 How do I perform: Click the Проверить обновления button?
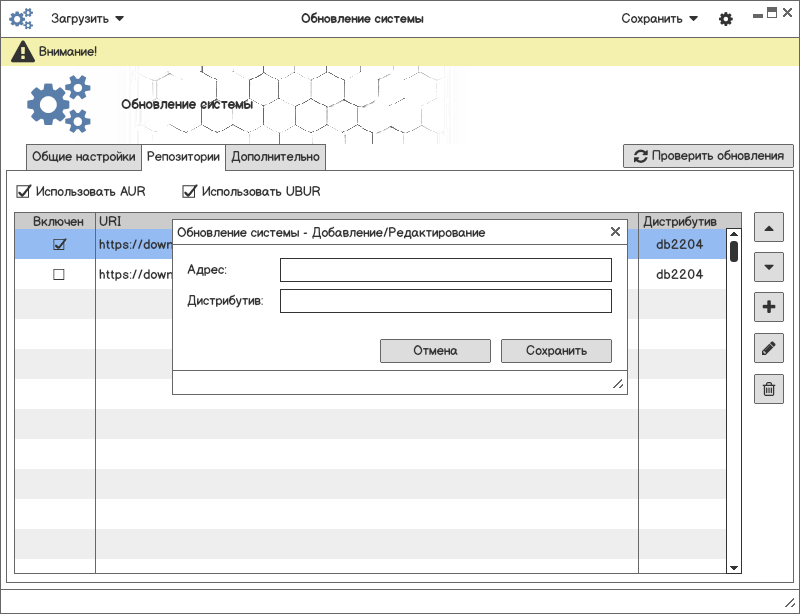pyautogui.click(x=708, y=156)
